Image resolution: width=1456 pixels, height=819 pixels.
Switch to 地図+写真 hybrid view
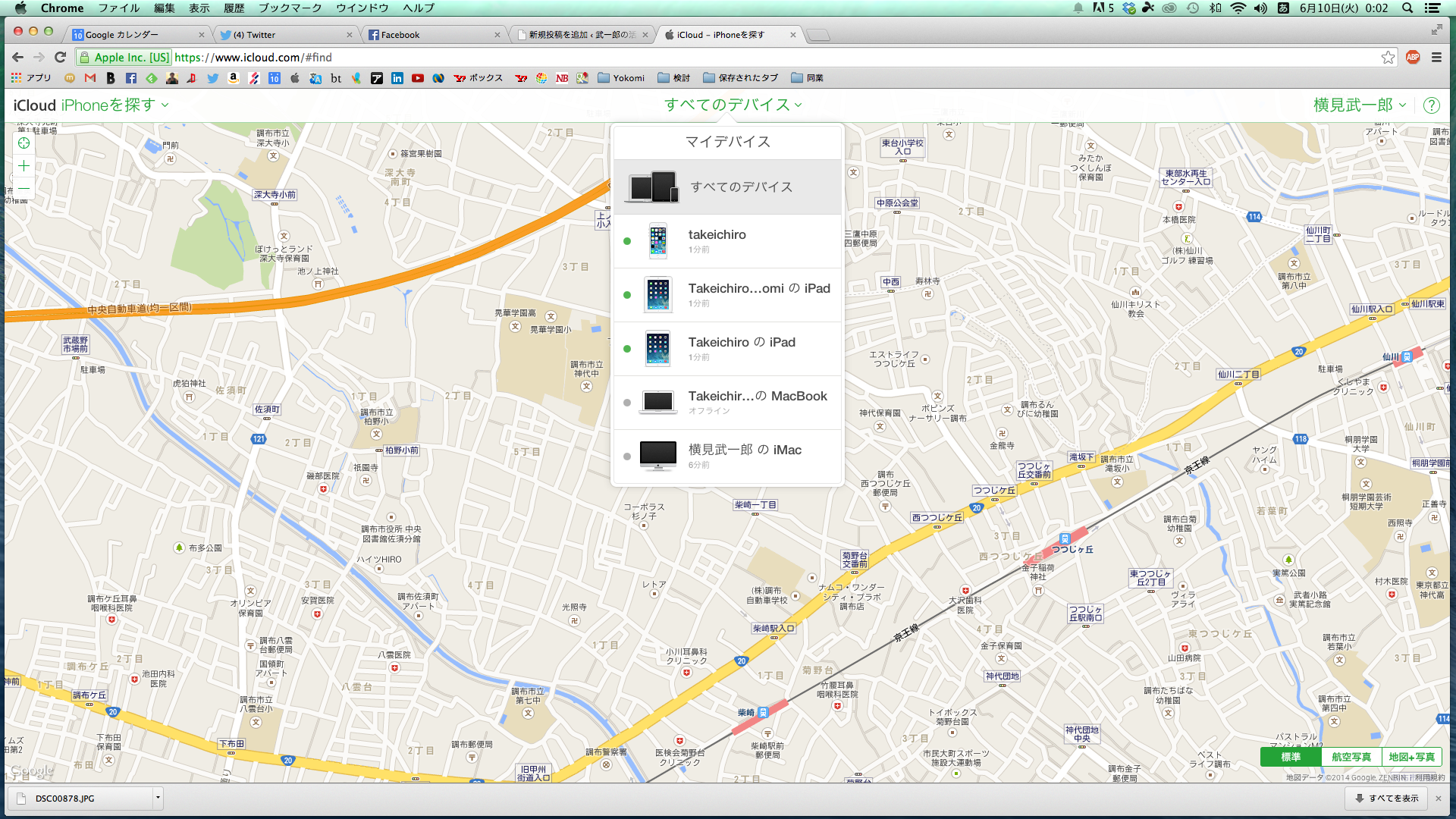1411,757
